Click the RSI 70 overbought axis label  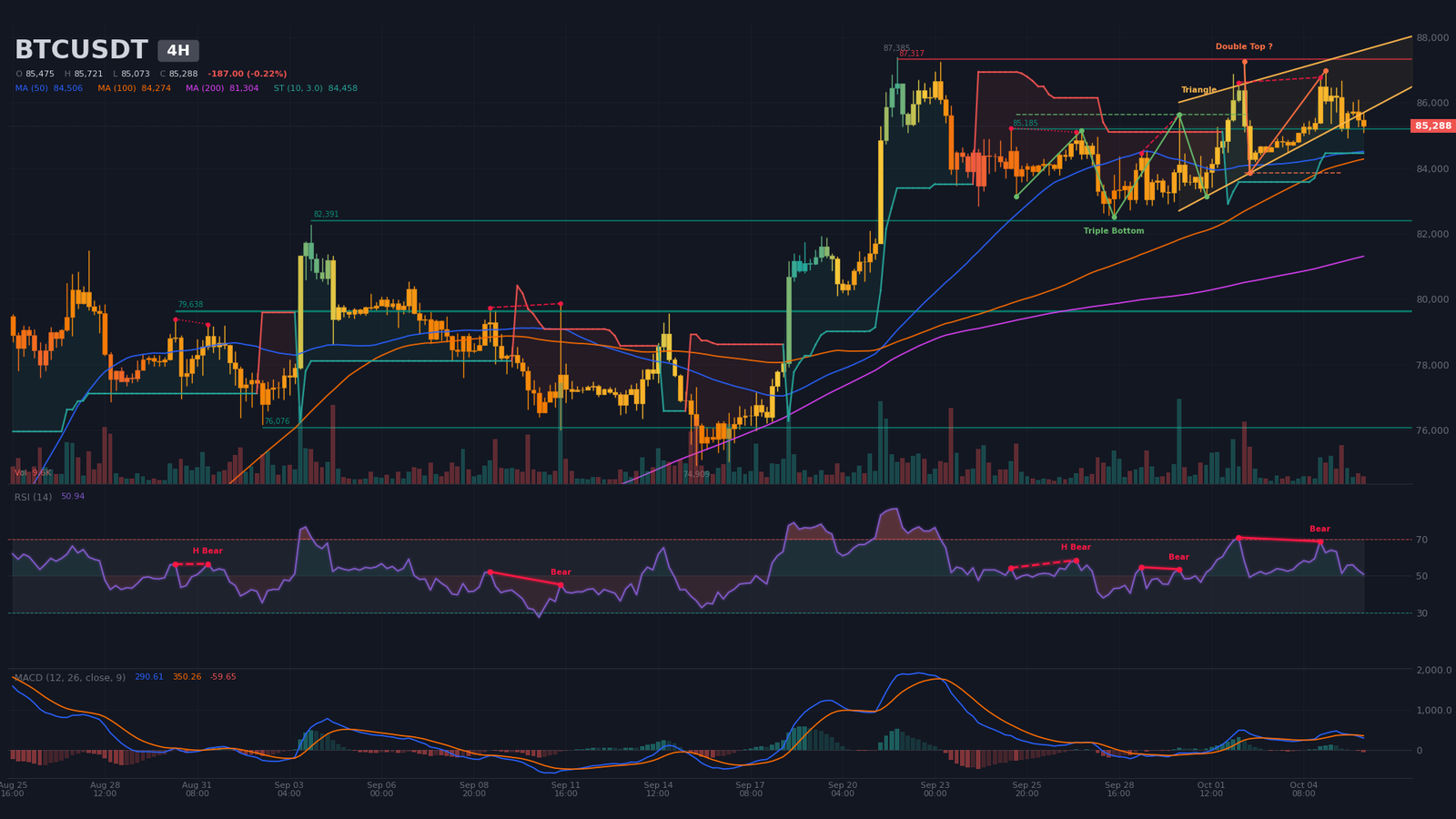[1421, 541]
